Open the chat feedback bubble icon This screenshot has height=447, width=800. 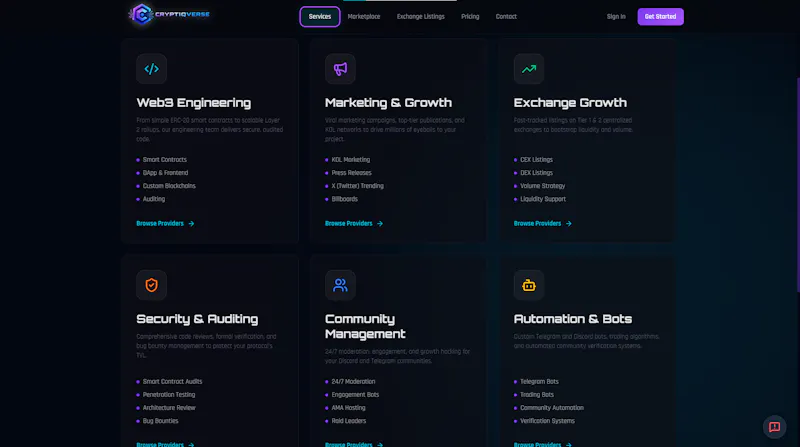pos(774,427)
